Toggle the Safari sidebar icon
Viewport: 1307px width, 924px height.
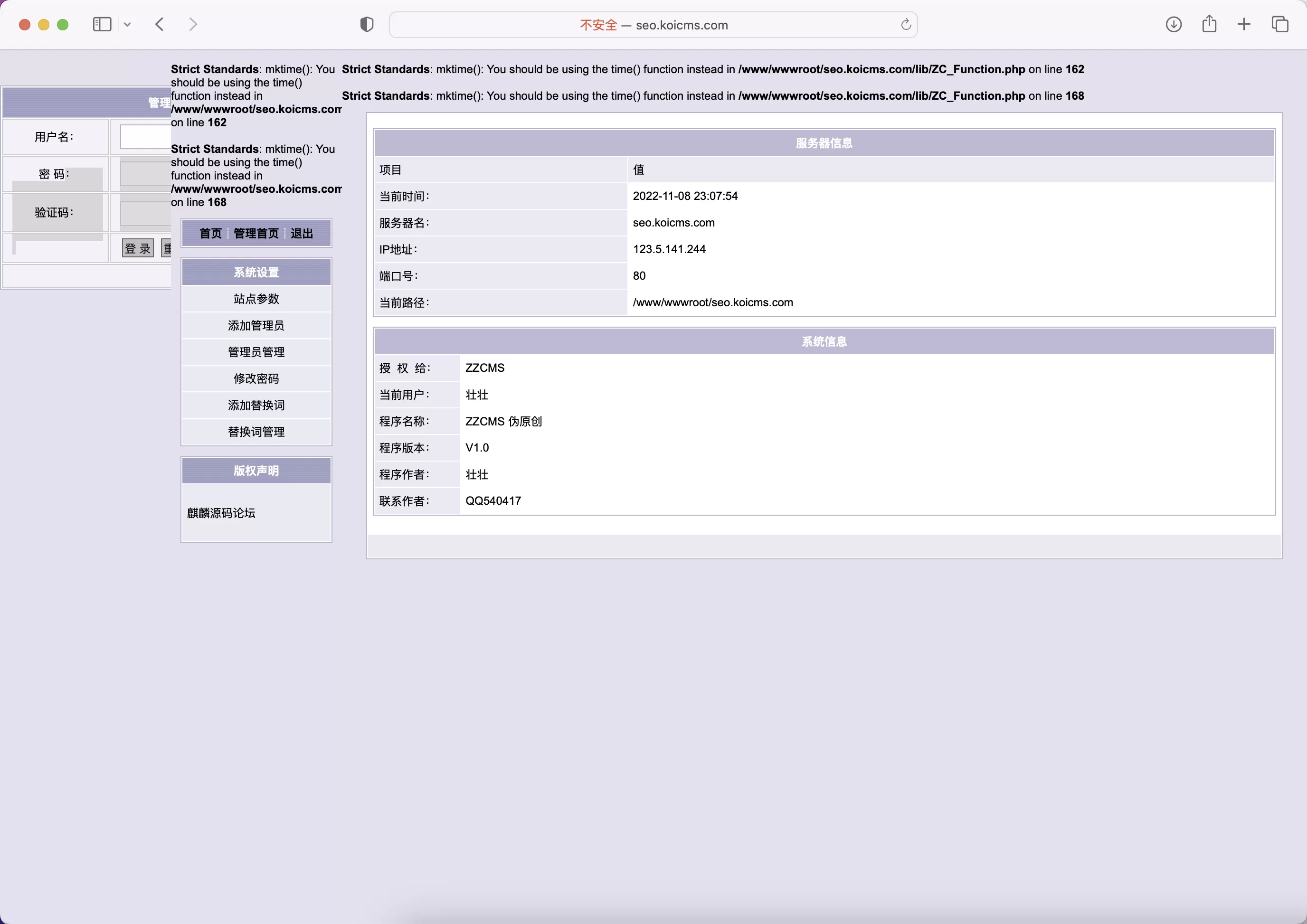(102, 25)
